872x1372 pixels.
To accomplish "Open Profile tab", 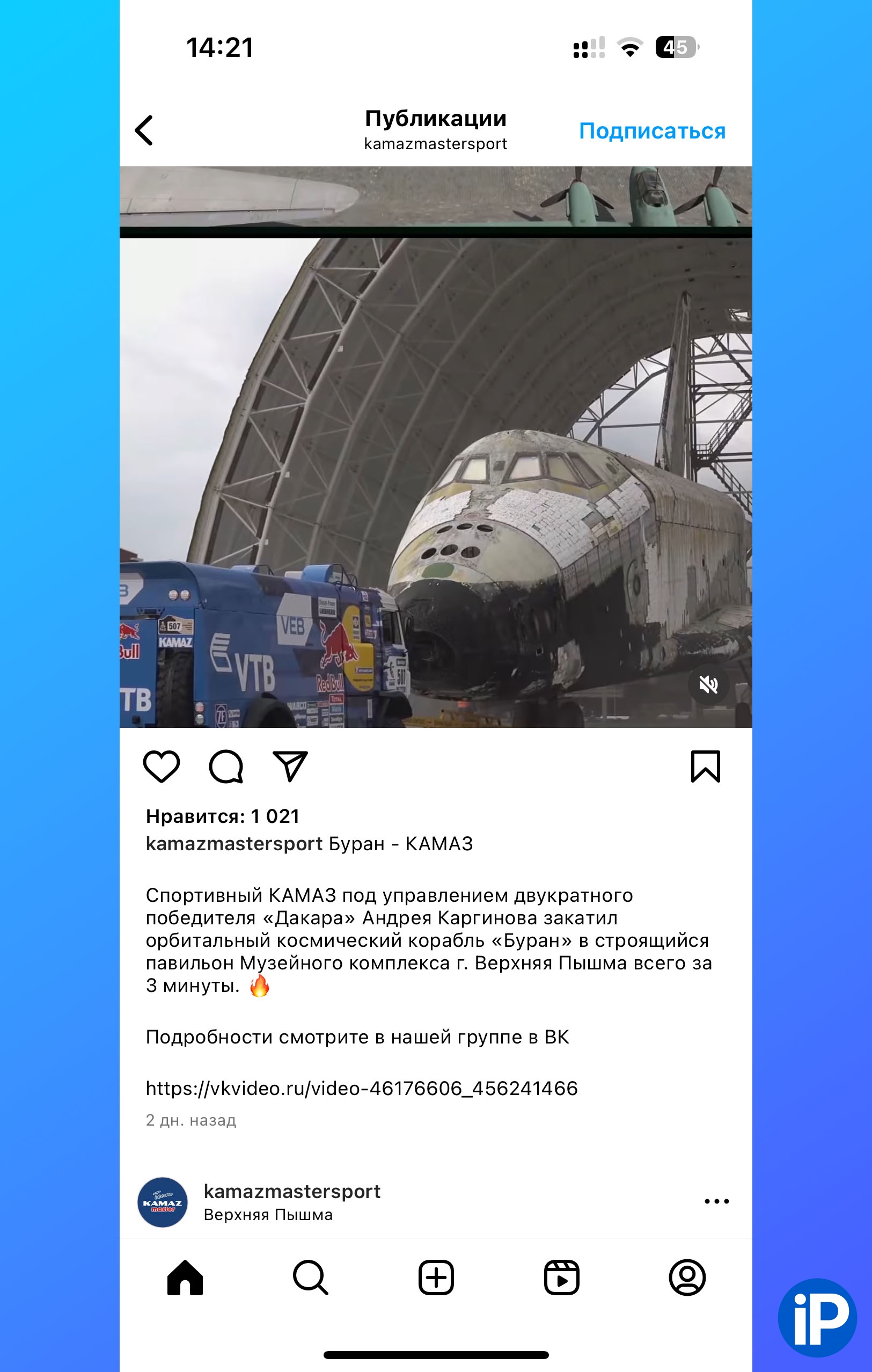I will click(687, 1278).
